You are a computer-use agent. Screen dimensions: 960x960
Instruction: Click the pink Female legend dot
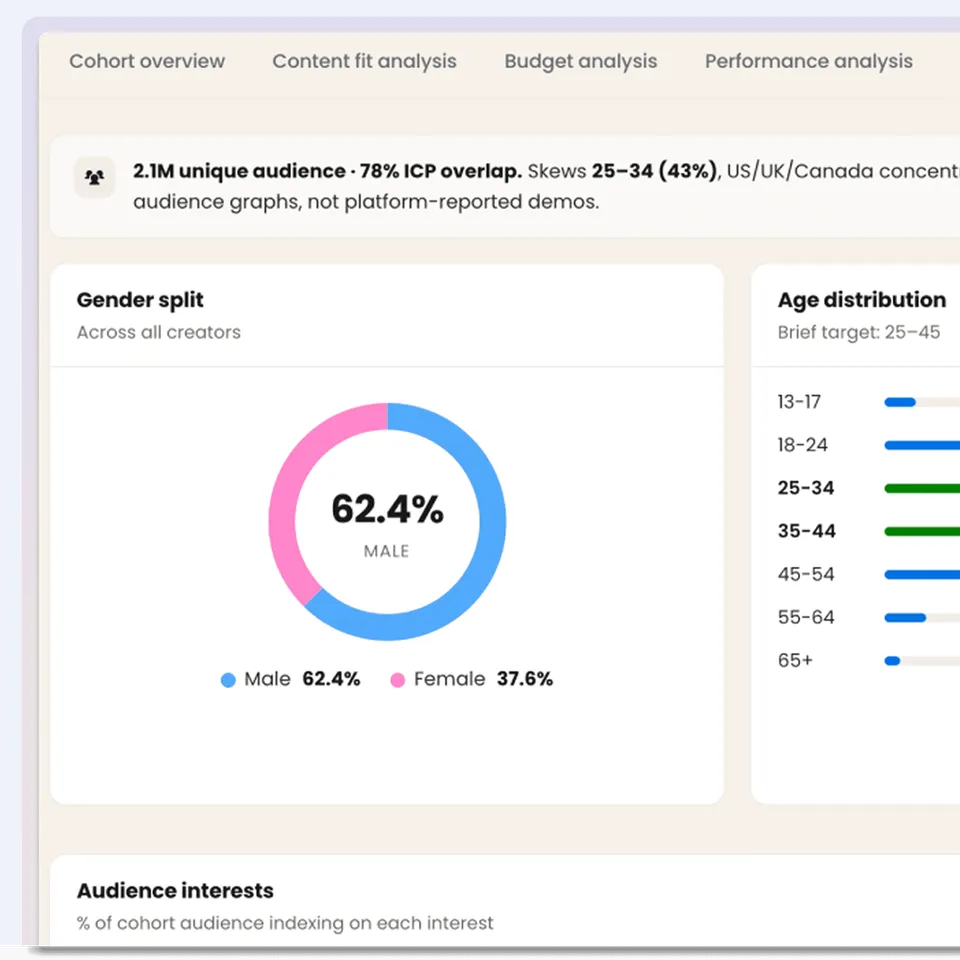397,680
